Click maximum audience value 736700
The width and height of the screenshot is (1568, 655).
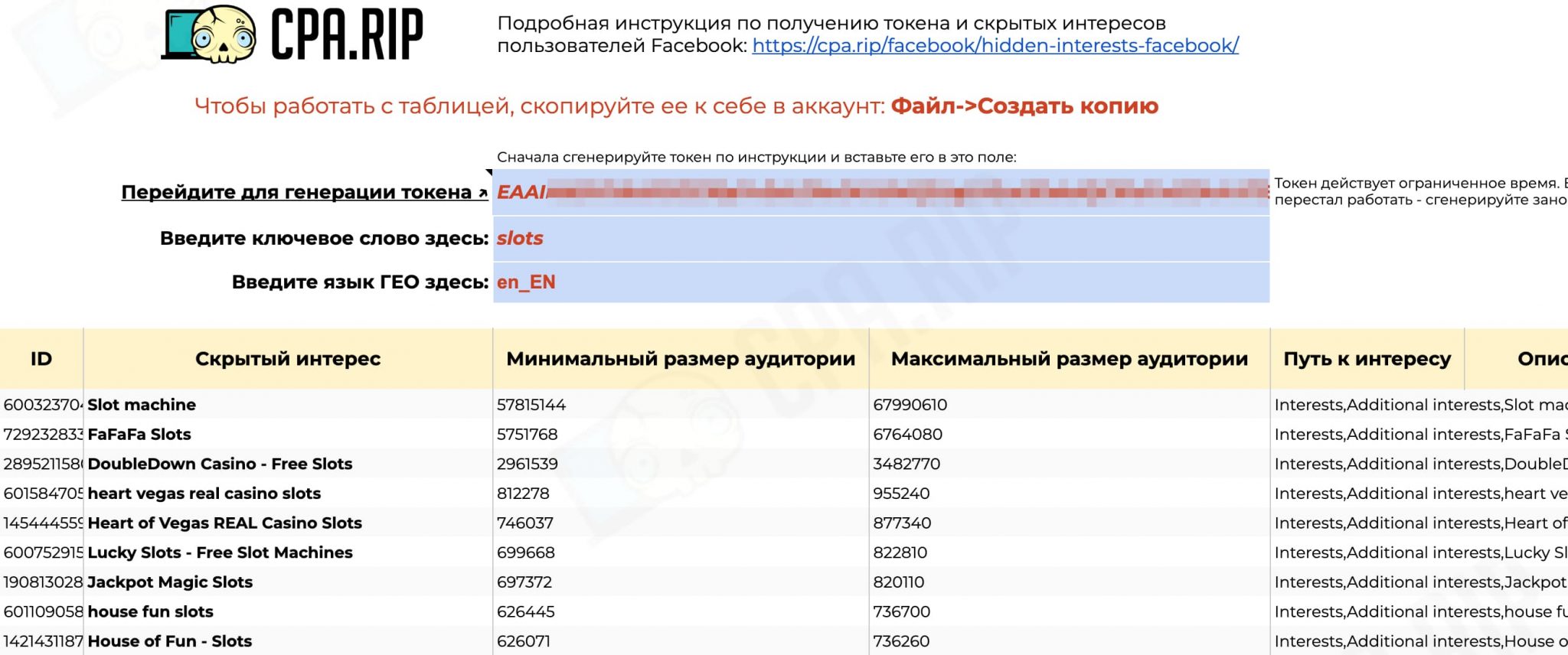coord(901,612)
